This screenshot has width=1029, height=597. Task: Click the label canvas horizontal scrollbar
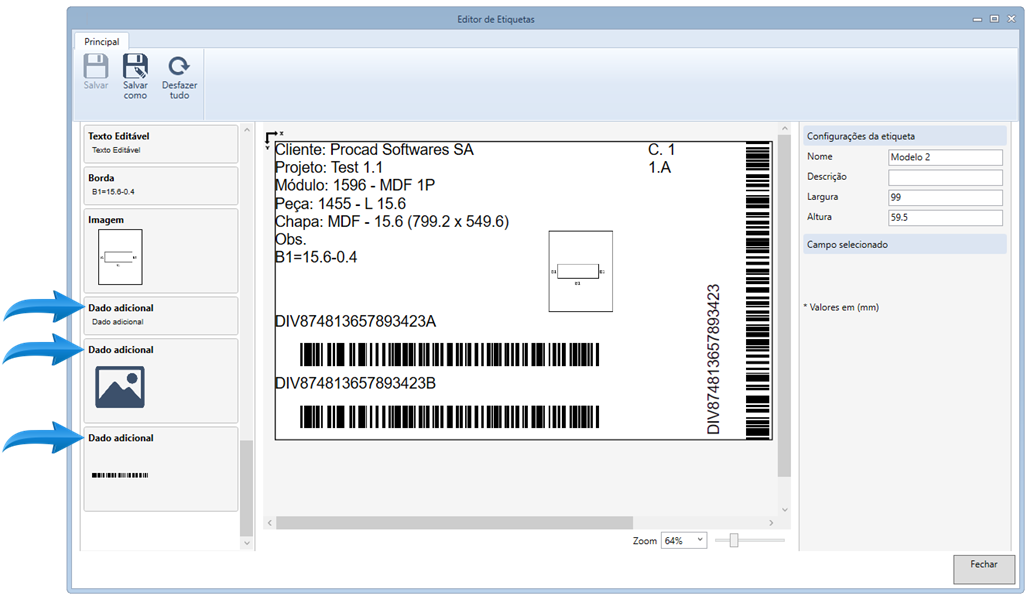tap(454, 523)
